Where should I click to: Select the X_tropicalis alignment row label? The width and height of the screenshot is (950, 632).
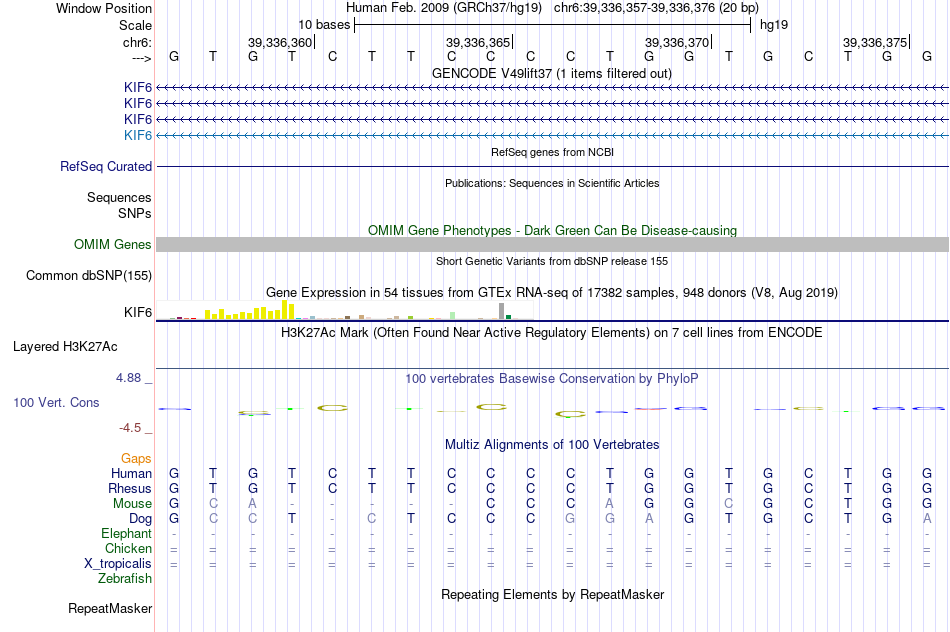[x=118, y=564]
